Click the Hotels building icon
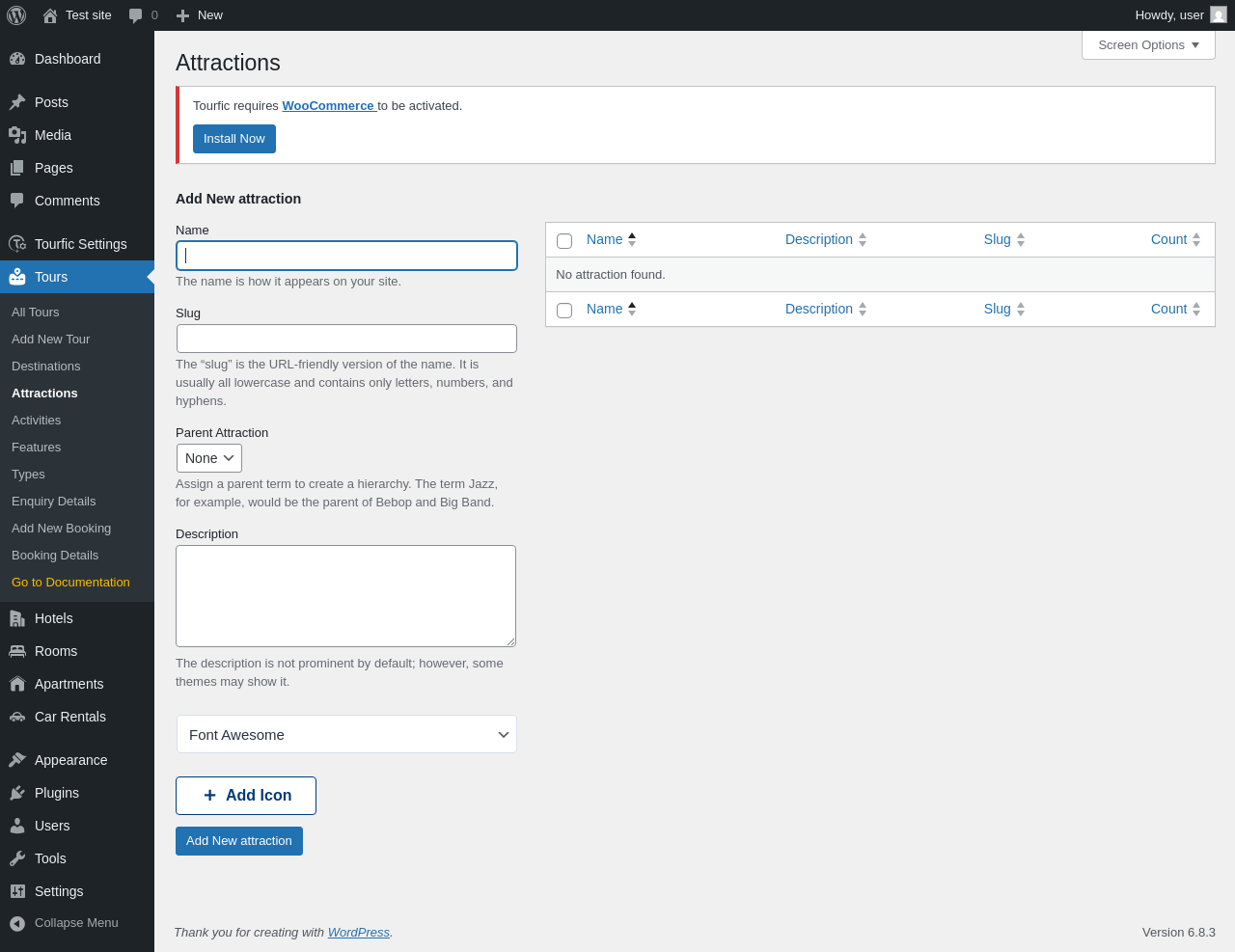The width and height of the screenshot is (1235, 952). point(17,618)
